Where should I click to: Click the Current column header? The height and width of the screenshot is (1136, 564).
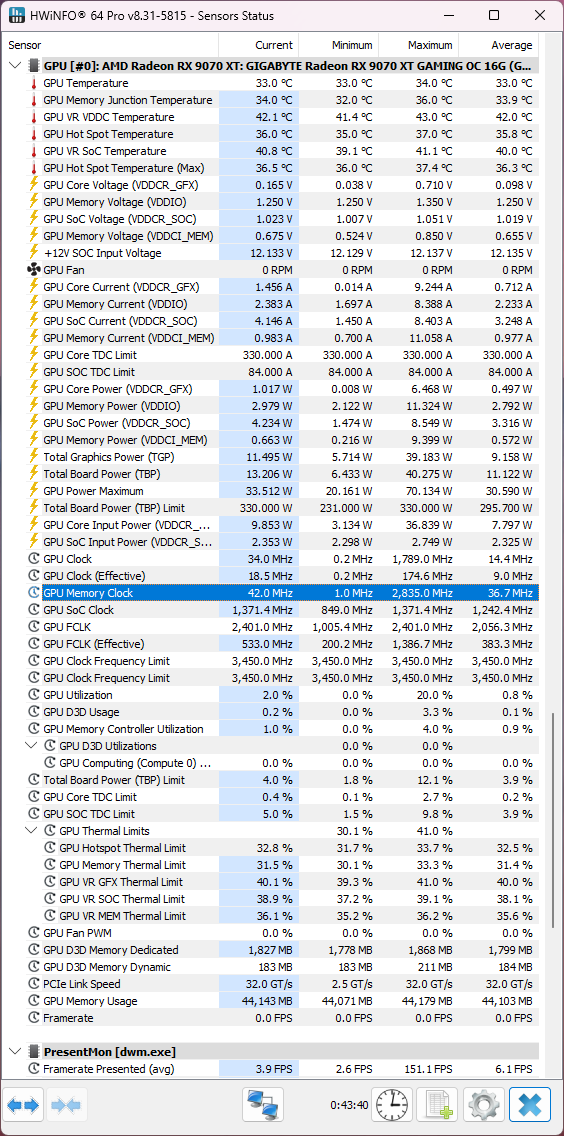259,45
